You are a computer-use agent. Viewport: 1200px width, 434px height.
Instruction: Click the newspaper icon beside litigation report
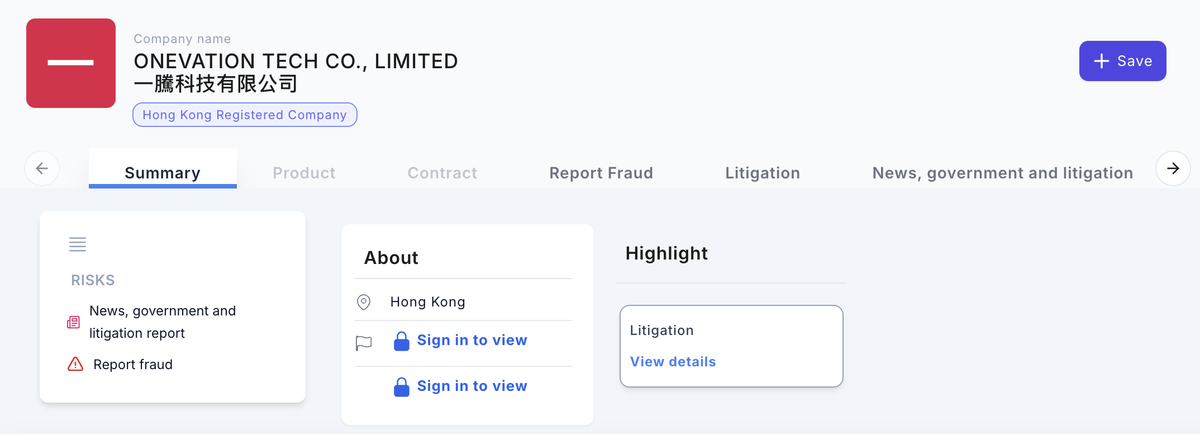click(x=74, y=322)
